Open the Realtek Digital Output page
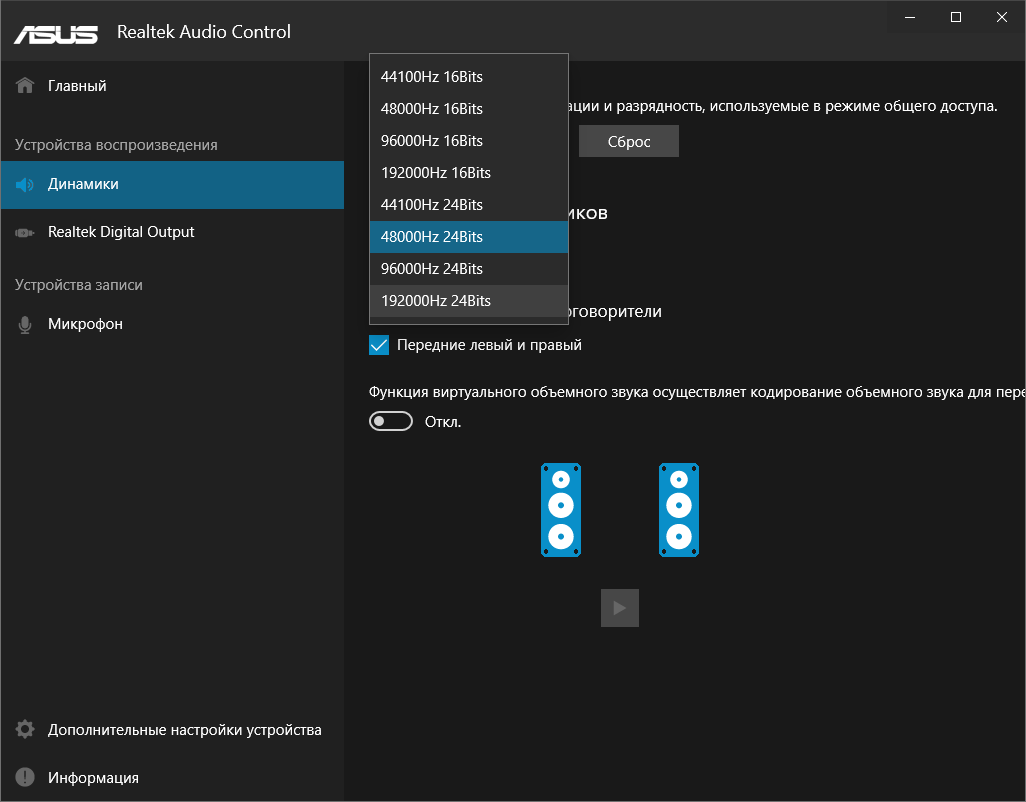This screenshot has width=1026, height=802. pyautogui.click(x=121, y=232)
